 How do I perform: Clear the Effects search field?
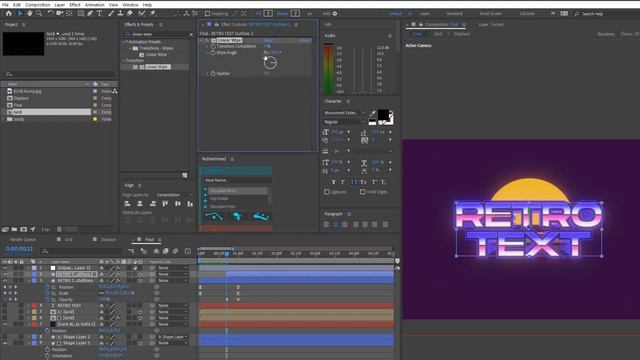pyautogui.click(x=191, y=34)
